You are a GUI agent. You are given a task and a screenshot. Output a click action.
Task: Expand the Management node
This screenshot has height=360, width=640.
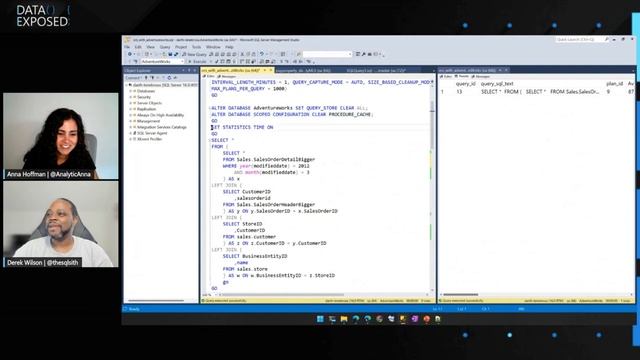coord(131,121)
